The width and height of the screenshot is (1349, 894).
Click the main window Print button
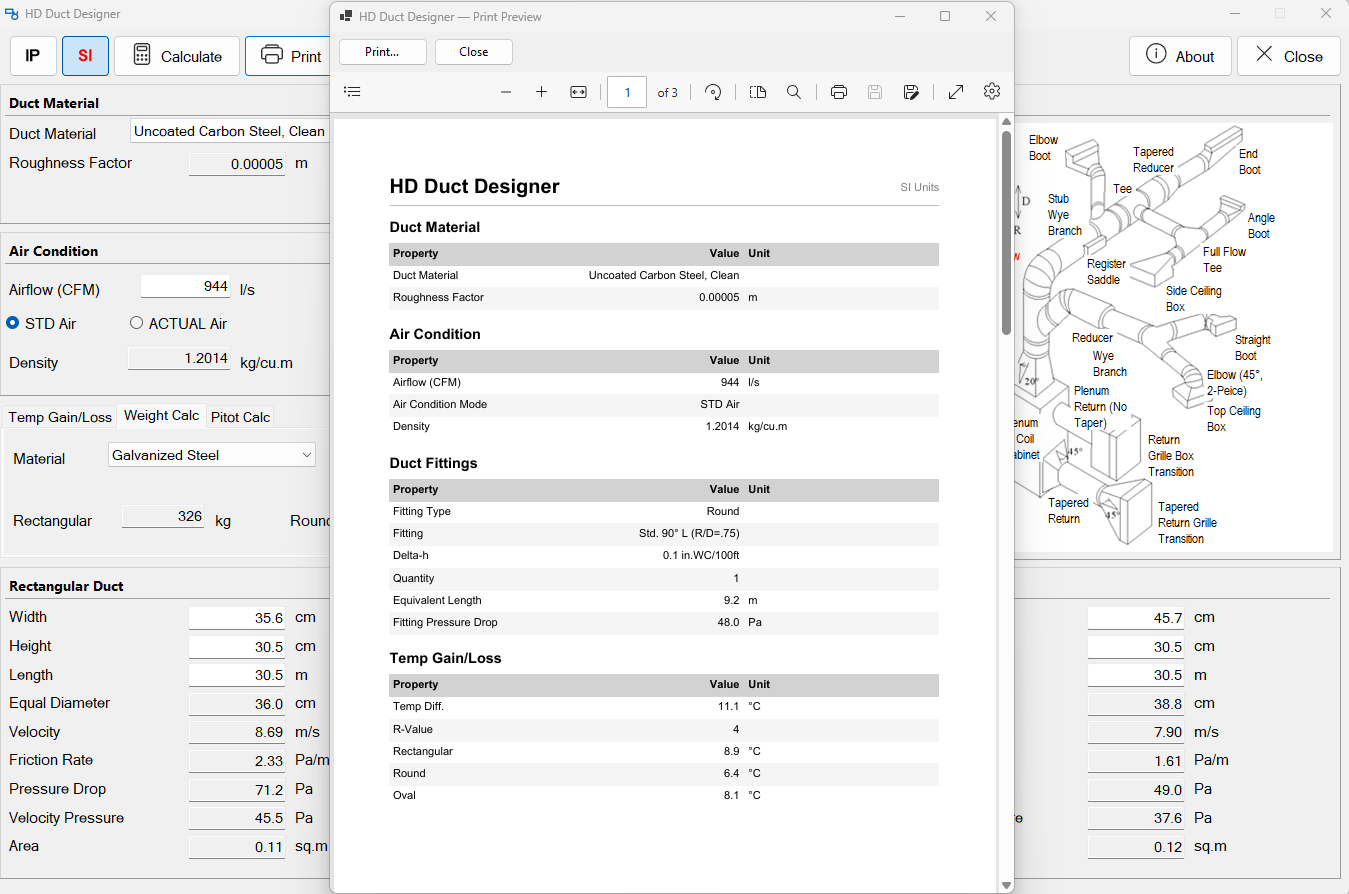click(288, 56)
